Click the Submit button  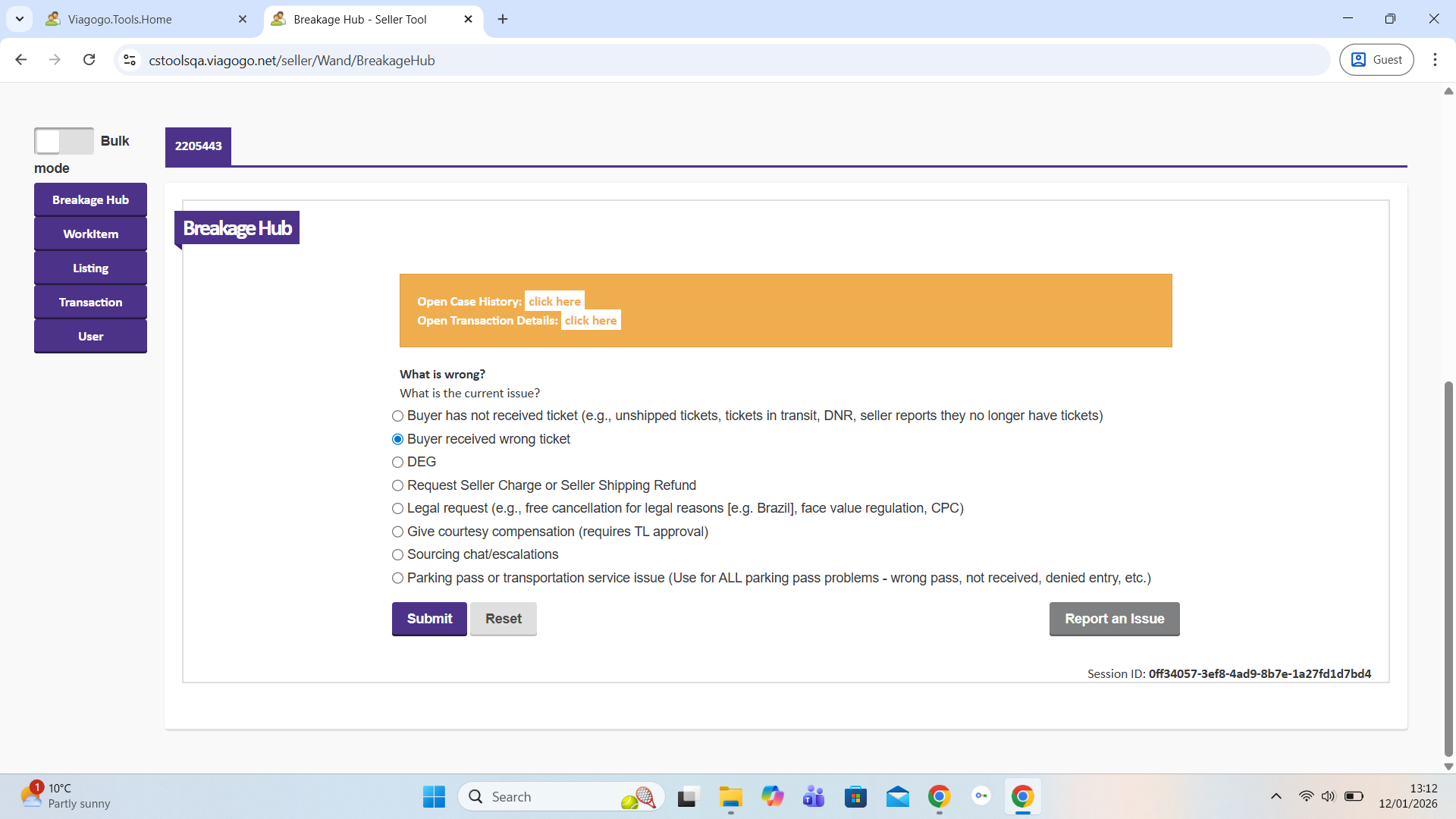[x=429, y=619]
